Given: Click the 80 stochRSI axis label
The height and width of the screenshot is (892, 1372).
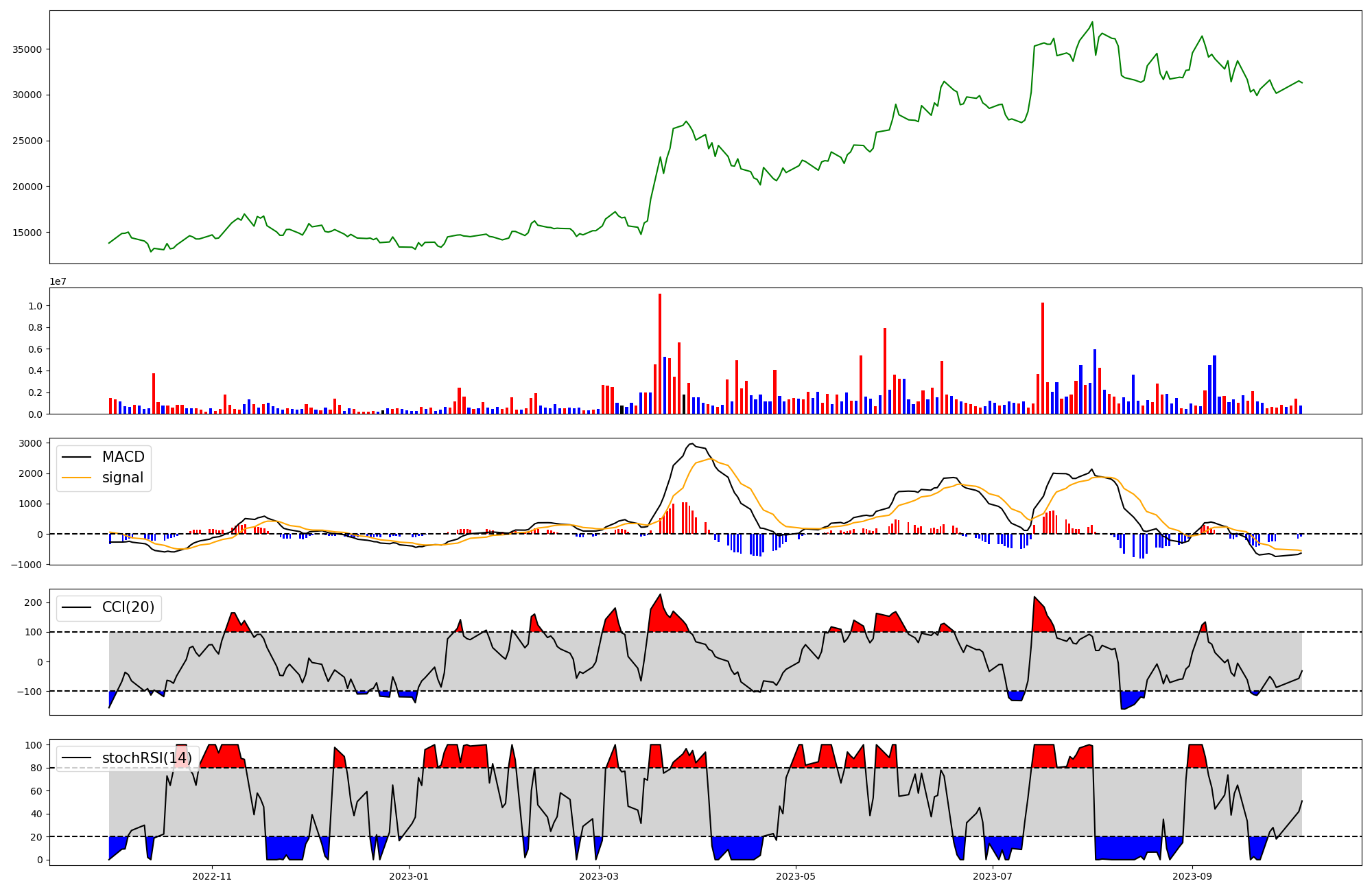Looking at the screenshot, I should pos(36,768).
